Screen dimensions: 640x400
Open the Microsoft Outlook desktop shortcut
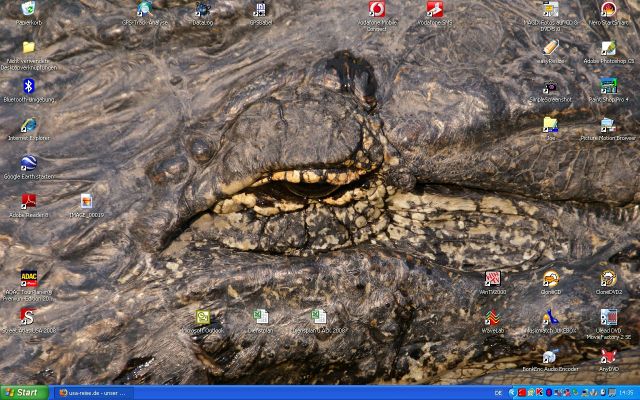coord(203,317)
